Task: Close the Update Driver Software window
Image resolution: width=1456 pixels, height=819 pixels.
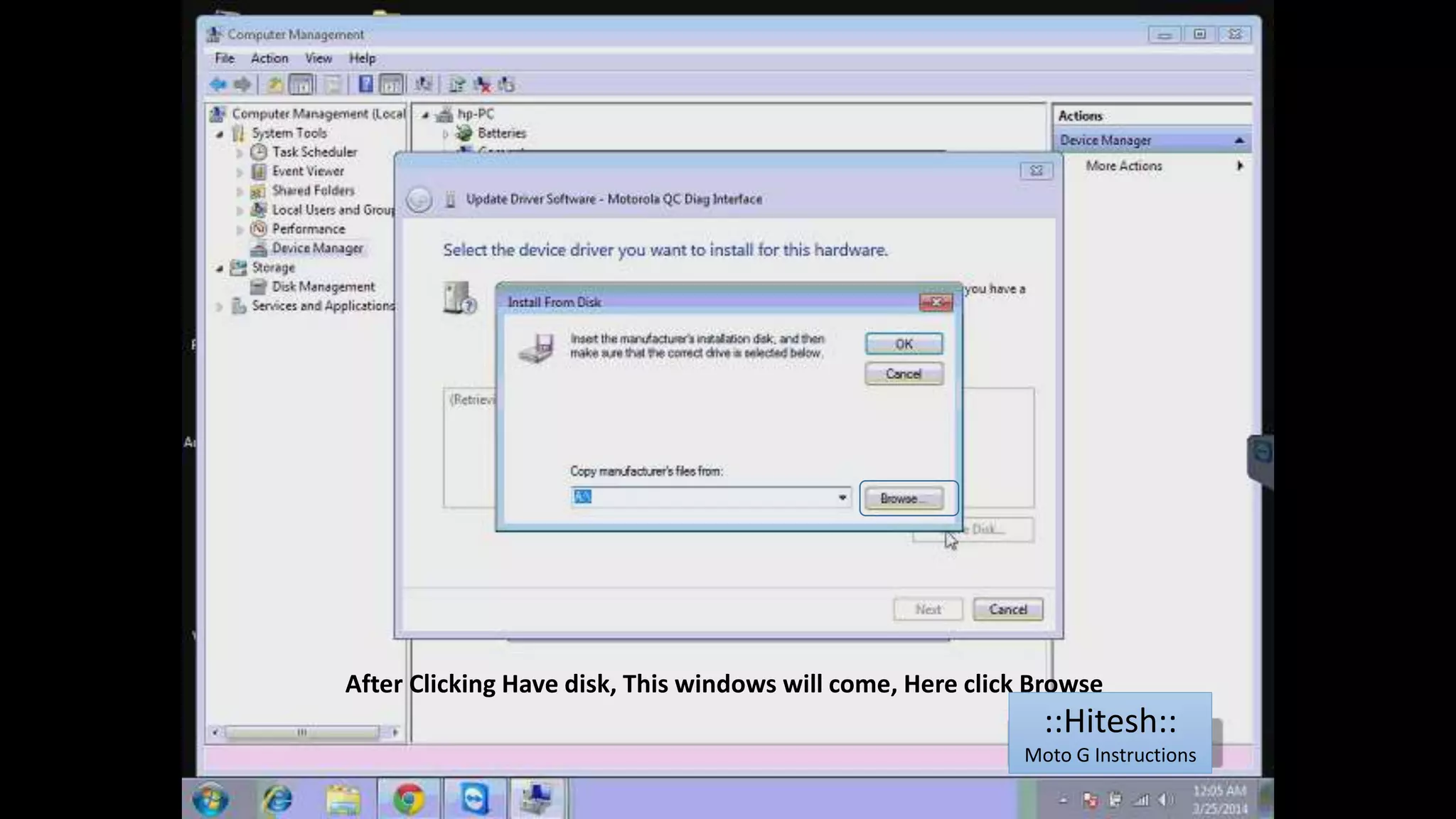Action: pos(1037,171)
